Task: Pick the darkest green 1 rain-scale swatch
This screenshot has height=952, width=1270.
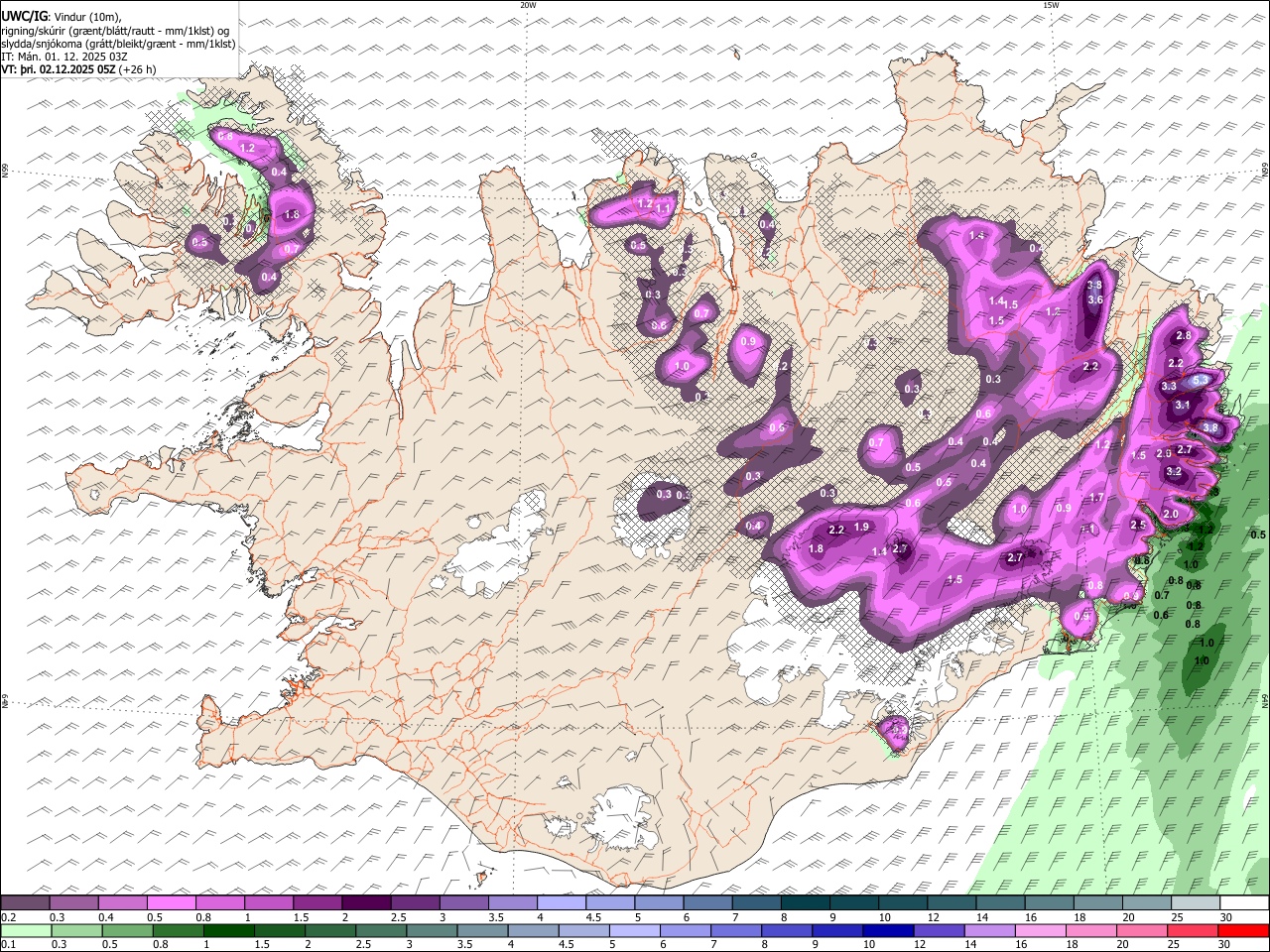Action: pos(228,931)
